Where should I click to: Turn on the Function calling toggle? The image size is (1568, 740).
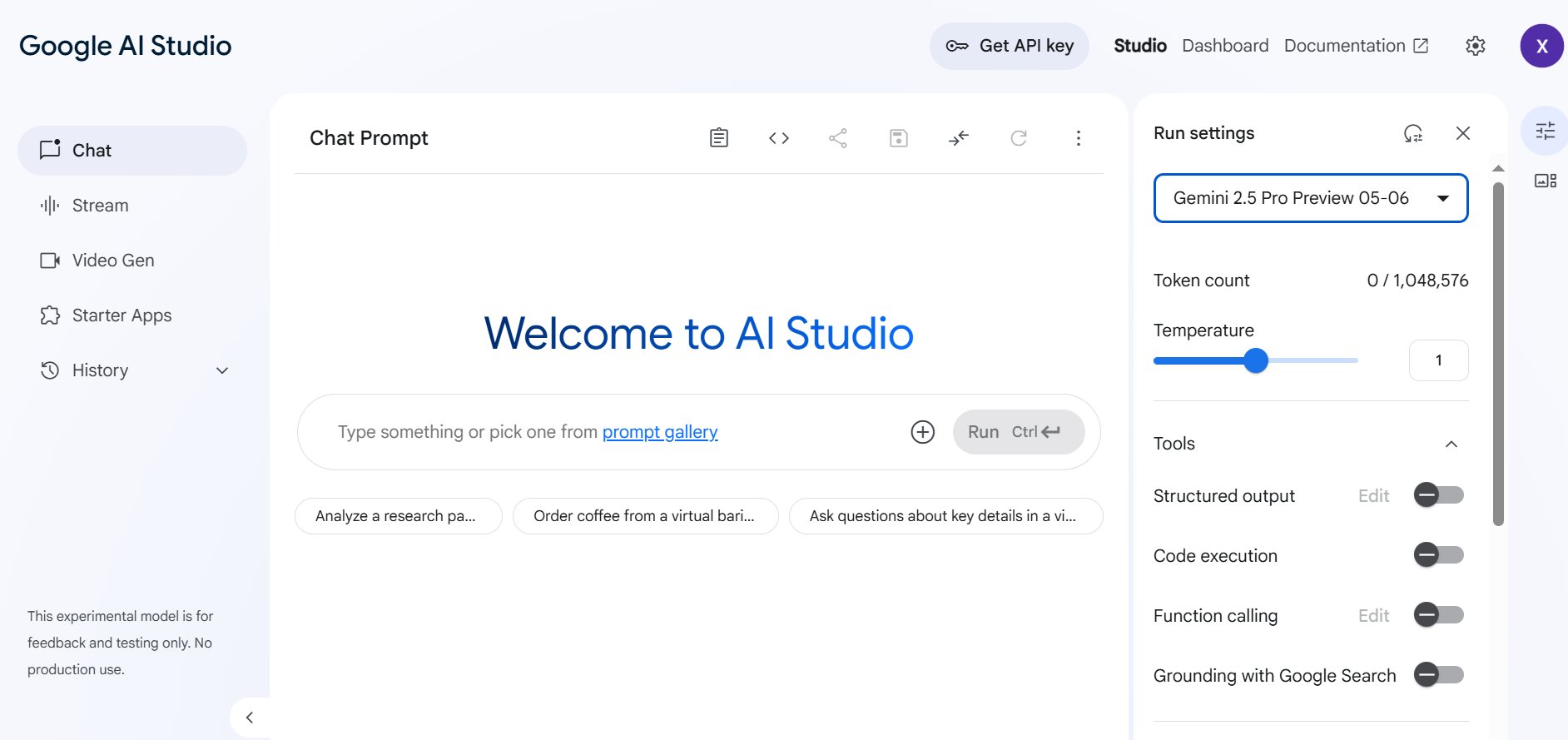[x=1439, y=615]
